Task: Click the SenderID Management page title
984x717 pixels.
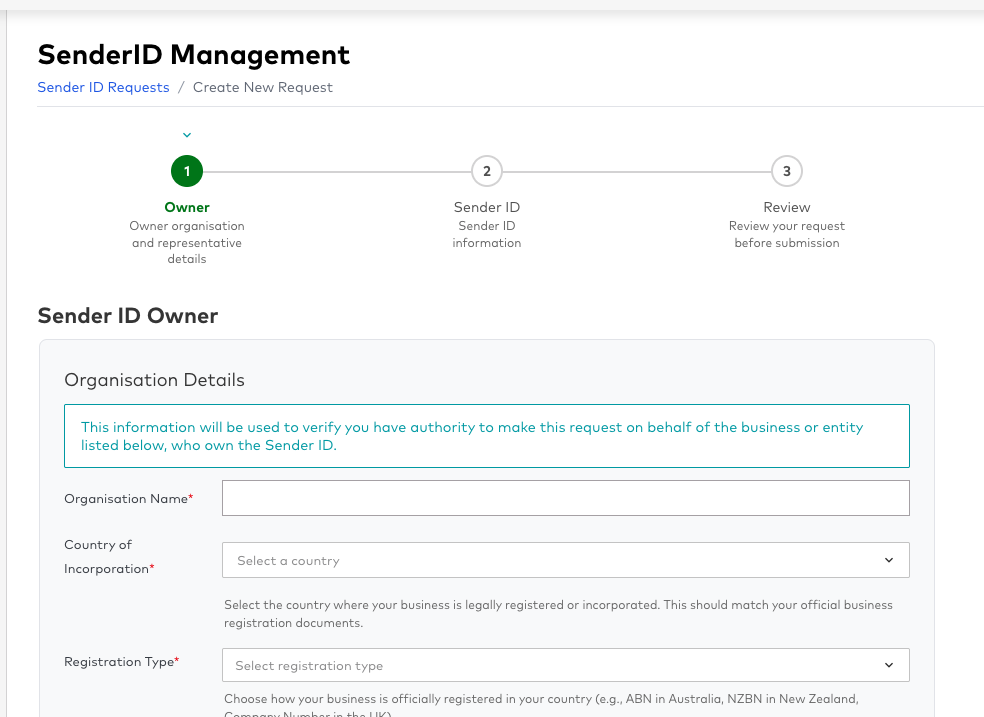Action: pos(194,54)
